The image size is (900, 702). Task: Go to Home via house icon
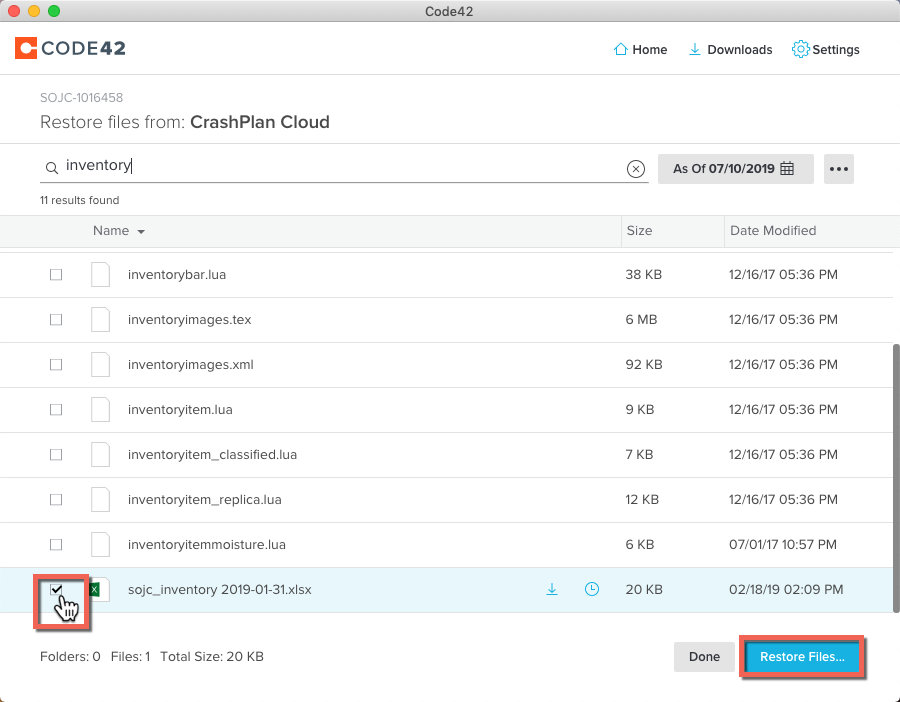point(620,49)
